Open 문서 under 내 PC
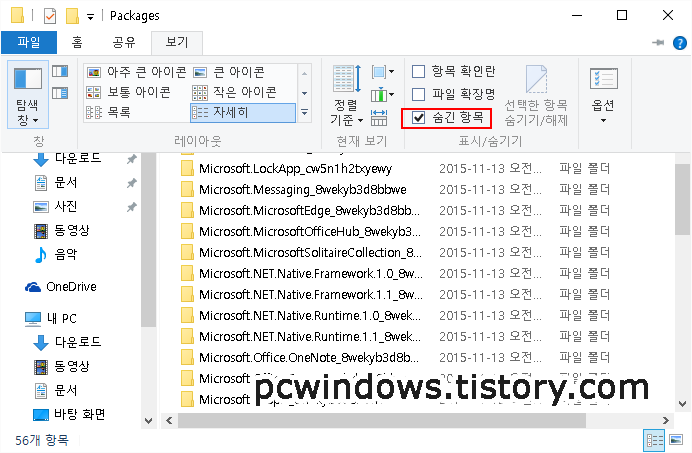This screenshot has height=453, width=692. [66, 390]
